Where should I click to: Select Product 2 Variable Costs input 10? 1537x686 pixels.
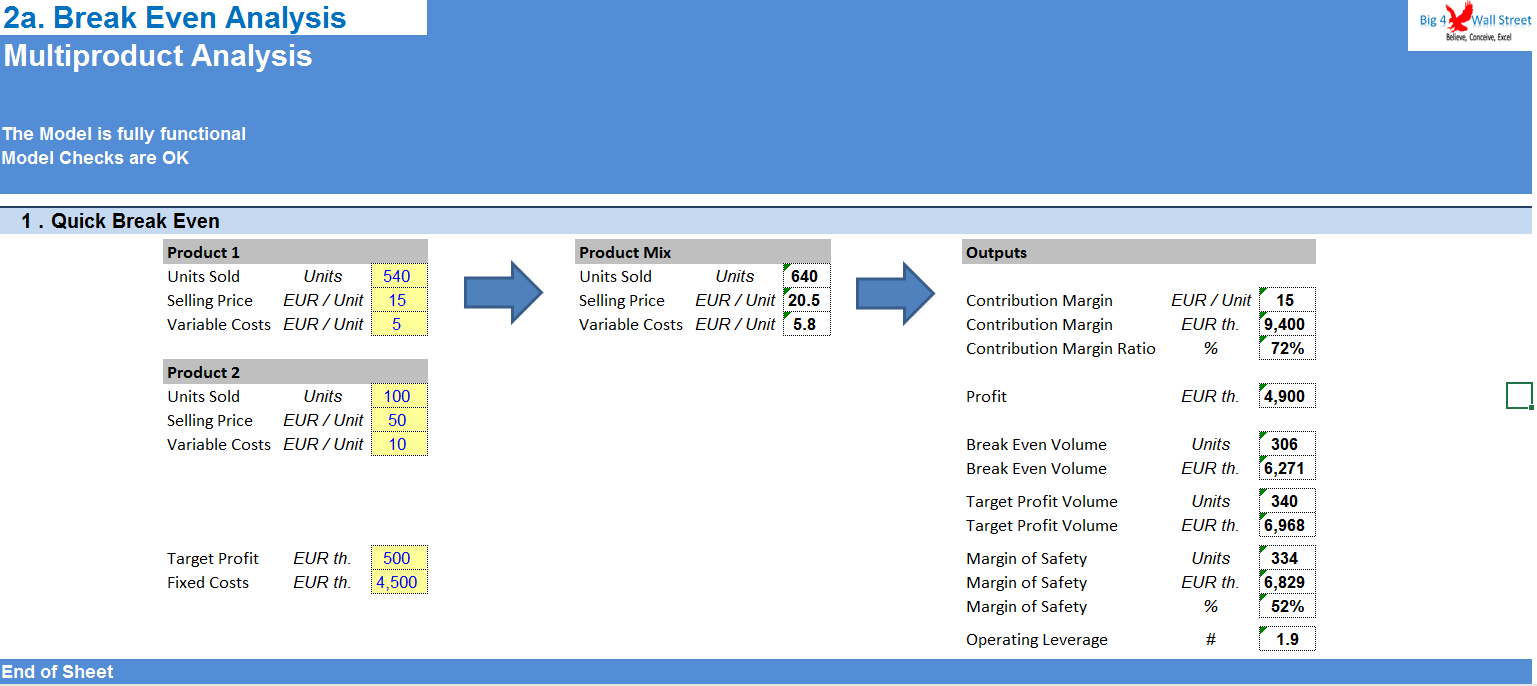coord(399,444)
